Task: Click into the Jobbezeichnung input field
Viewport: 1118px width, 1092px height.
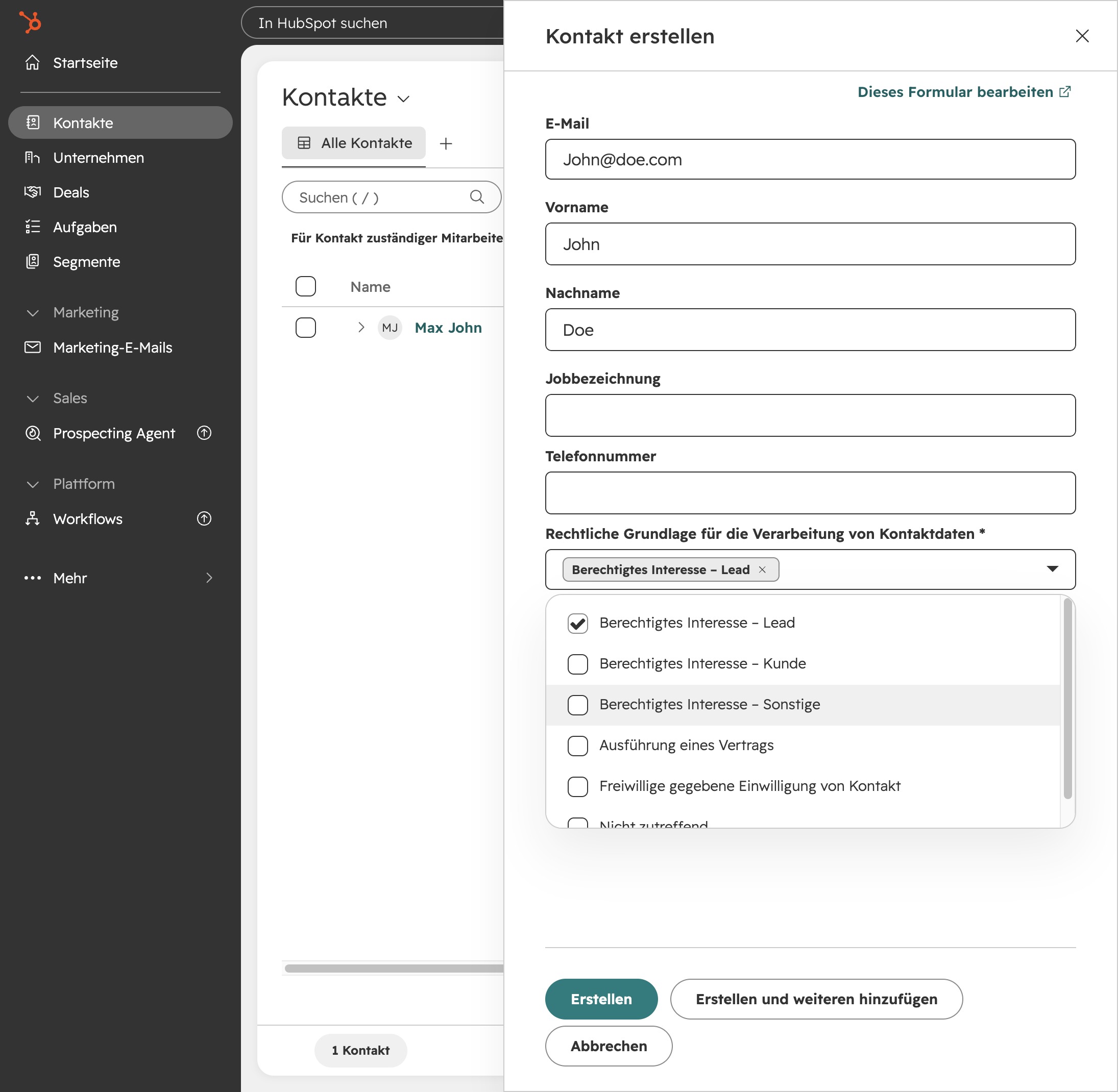Action: coord(810,415)
